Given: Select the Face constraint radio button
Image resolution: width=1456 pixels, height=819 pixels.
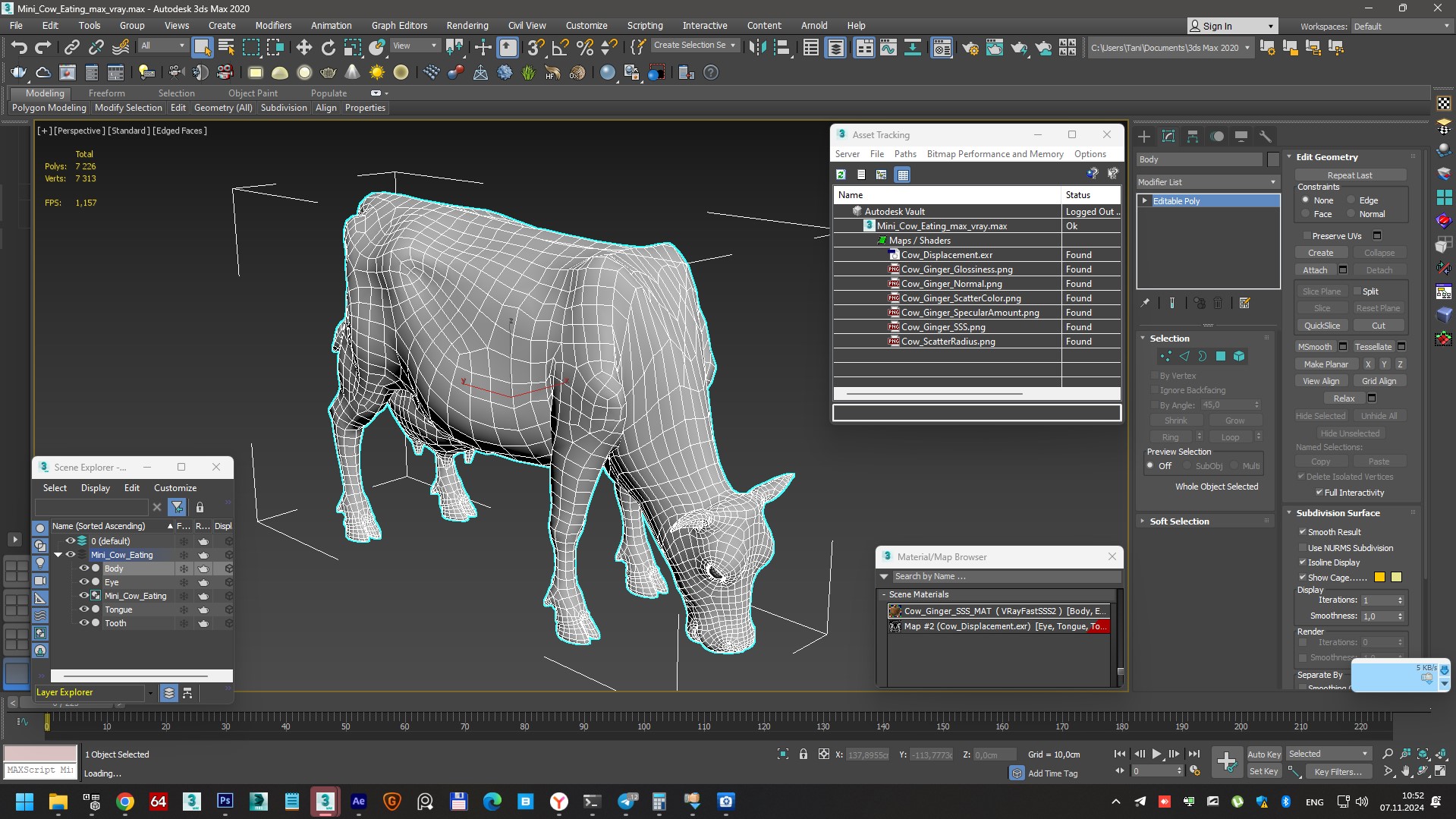Looking at the screenshot, I should coord(1306,214).
